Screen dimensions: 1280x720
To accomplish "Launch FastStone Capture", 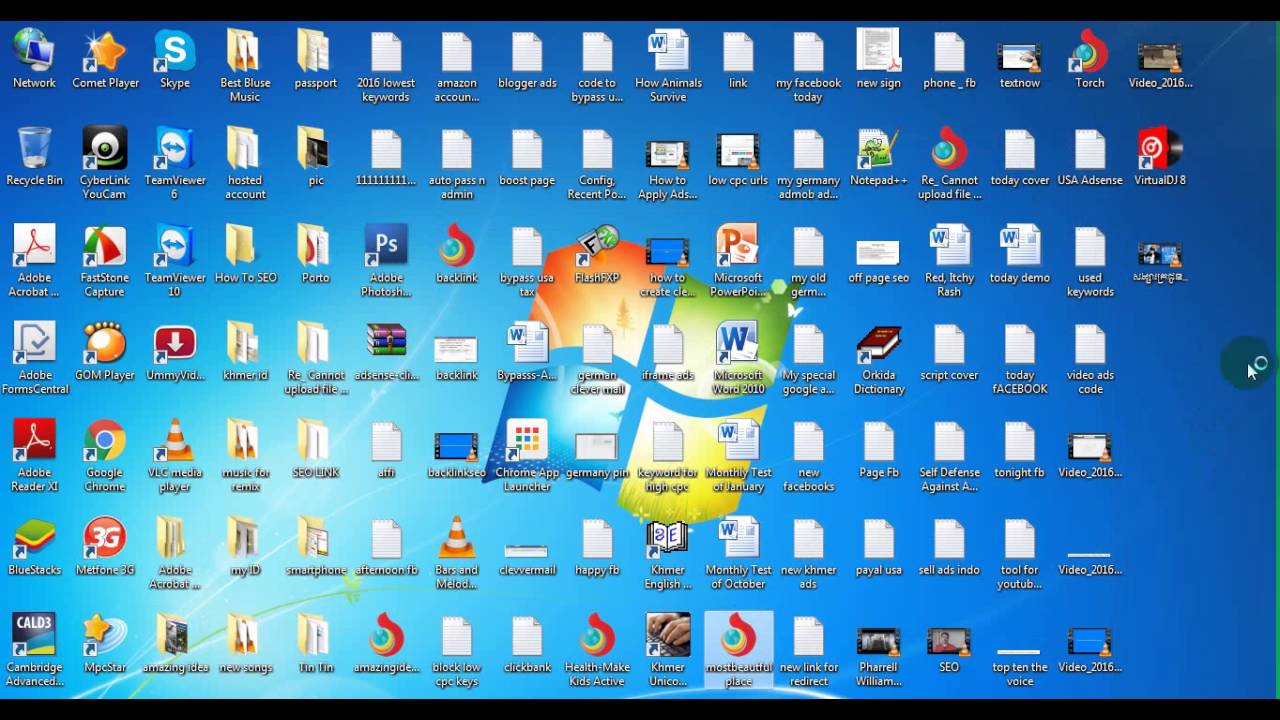I will [105, 262].
